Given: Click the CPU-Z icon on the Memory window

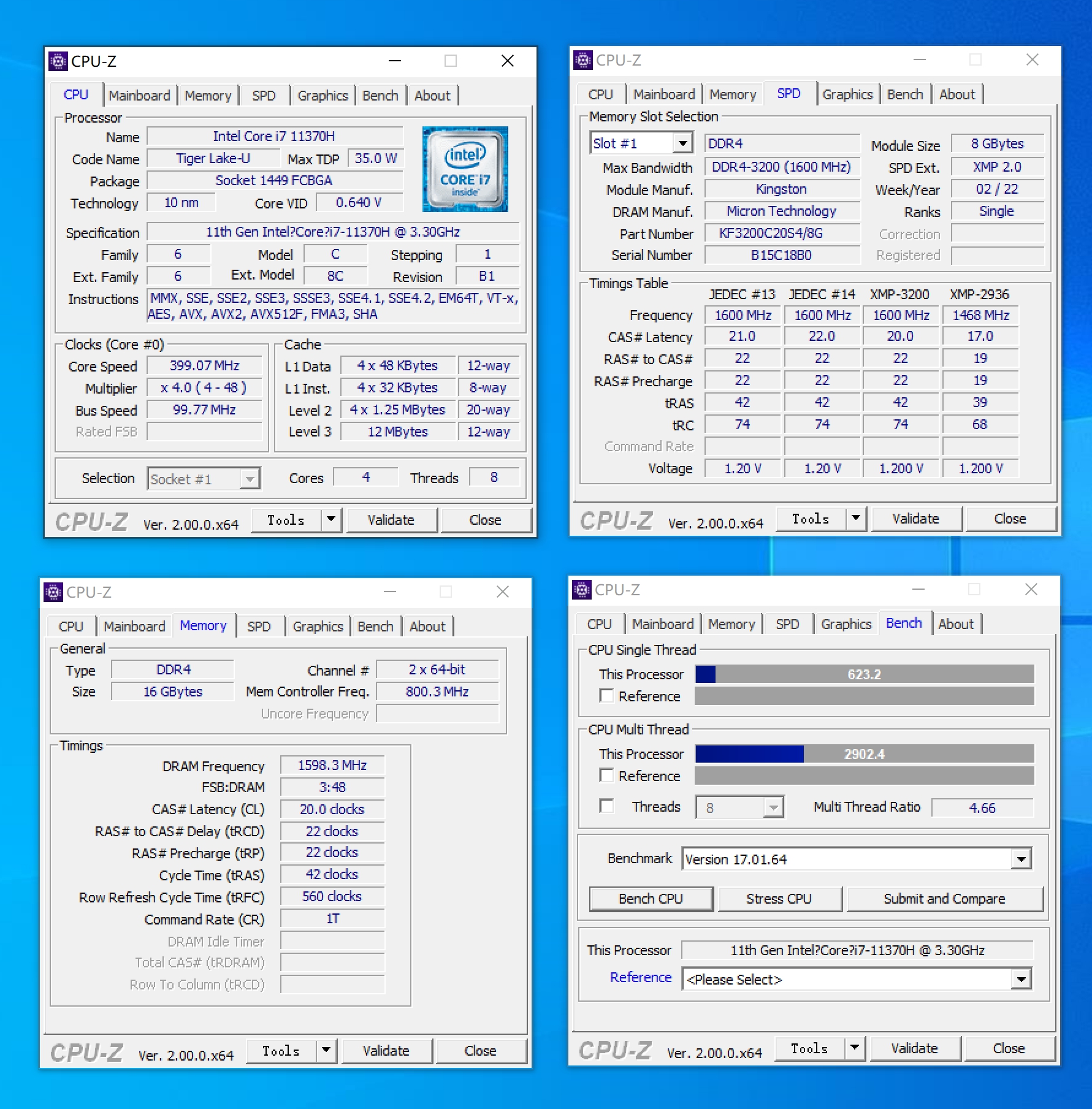Looking at the screenshot, I should pyautogui.click(x=52, y=592).
